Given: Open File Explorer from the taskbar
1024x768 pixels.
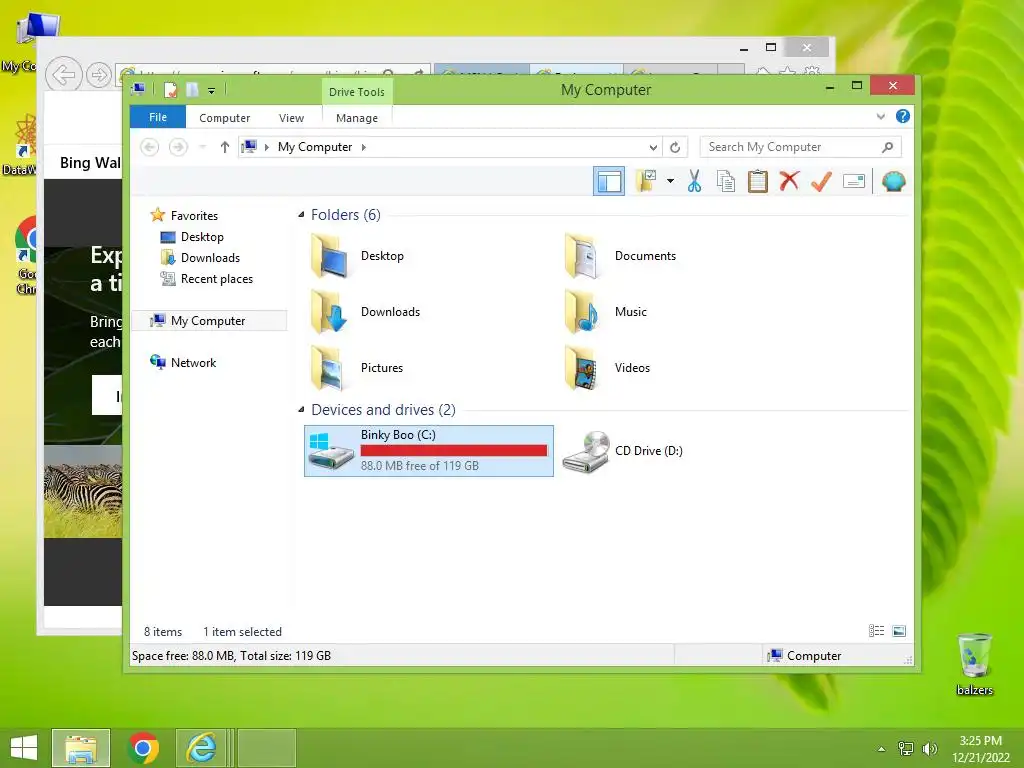Looking at the screenshot, I should (81, 748).
